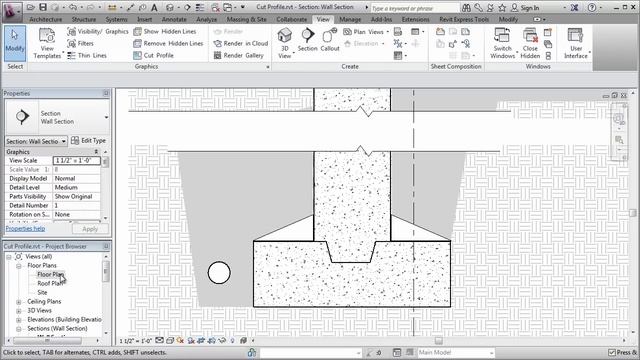Toggle the Thin Lines tool
640x360 pixels.
[87, 55]
